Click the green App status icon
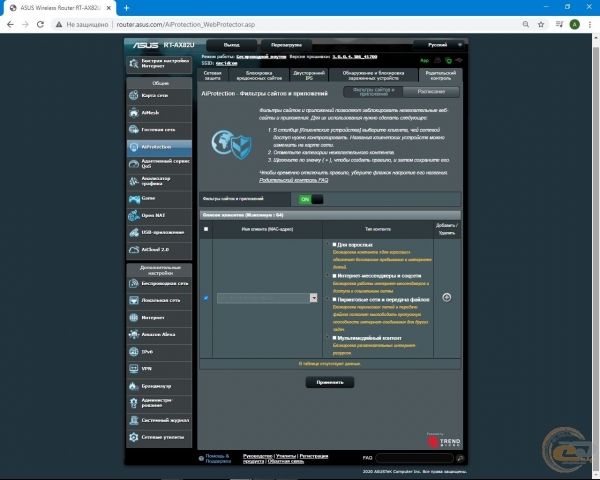The image size is (600, 480). 424,60
